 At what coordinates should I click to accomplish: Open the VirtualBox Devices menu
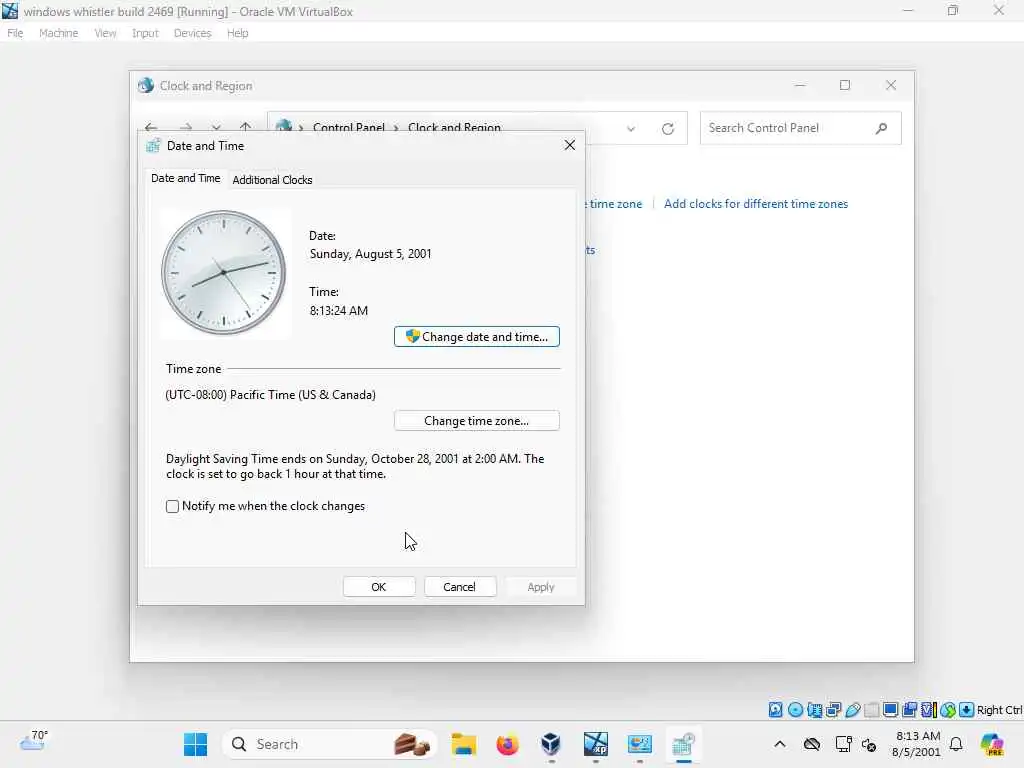pyautogui.click(x=193, y=33)
